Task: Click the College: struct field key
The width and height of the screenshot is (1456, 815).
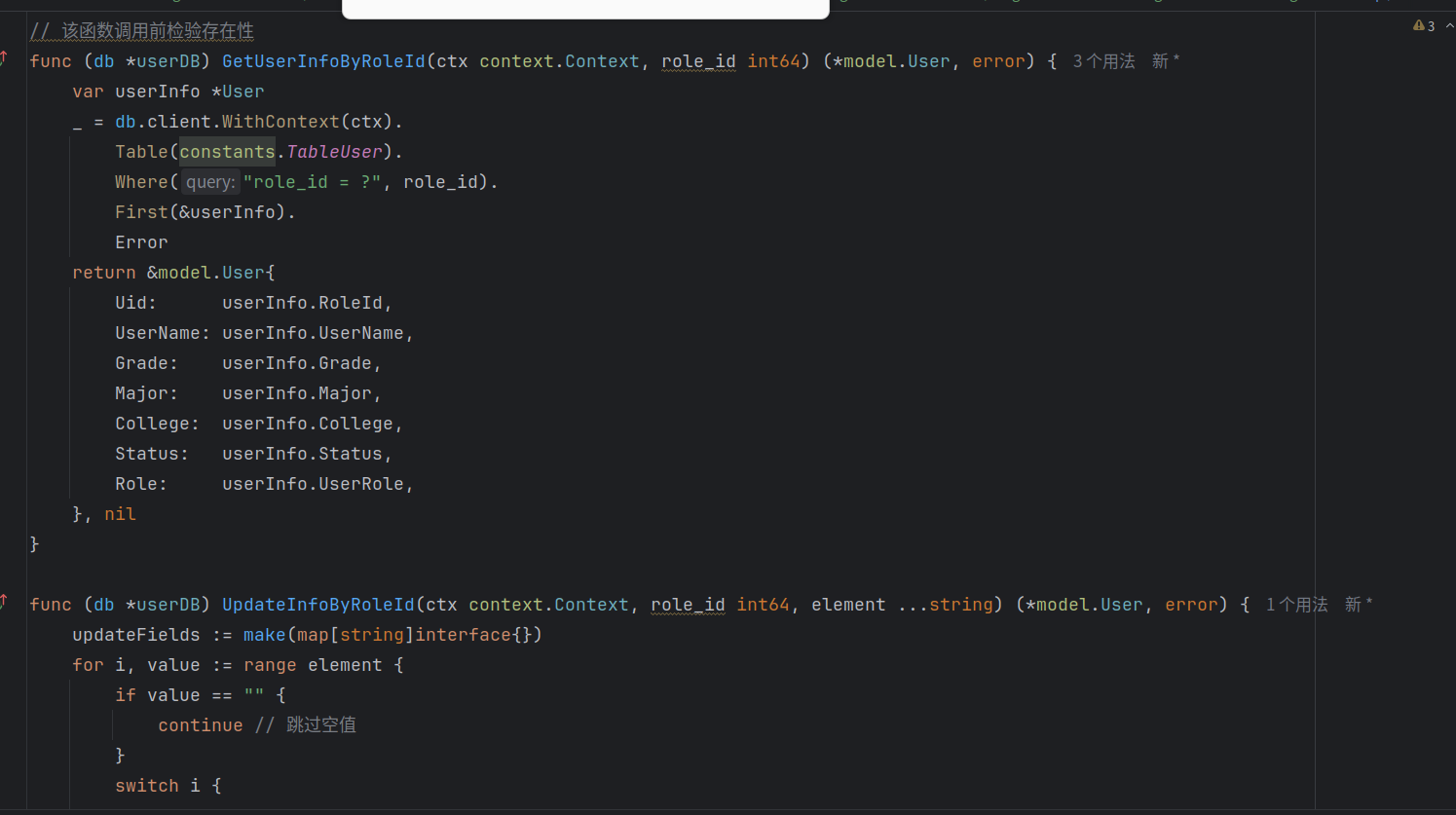Action: pos(158,424)
